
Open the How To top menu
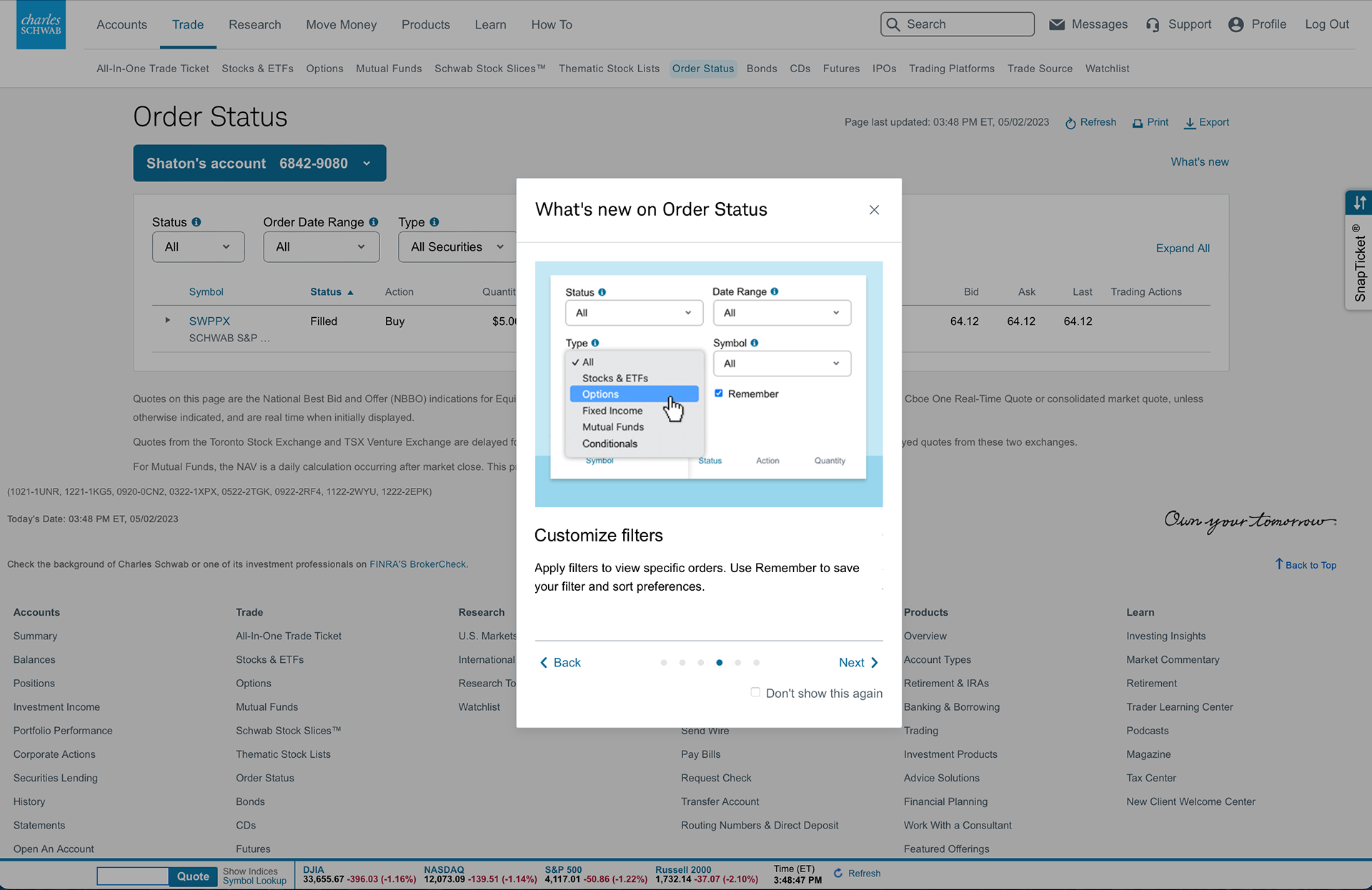coord(551,25)
